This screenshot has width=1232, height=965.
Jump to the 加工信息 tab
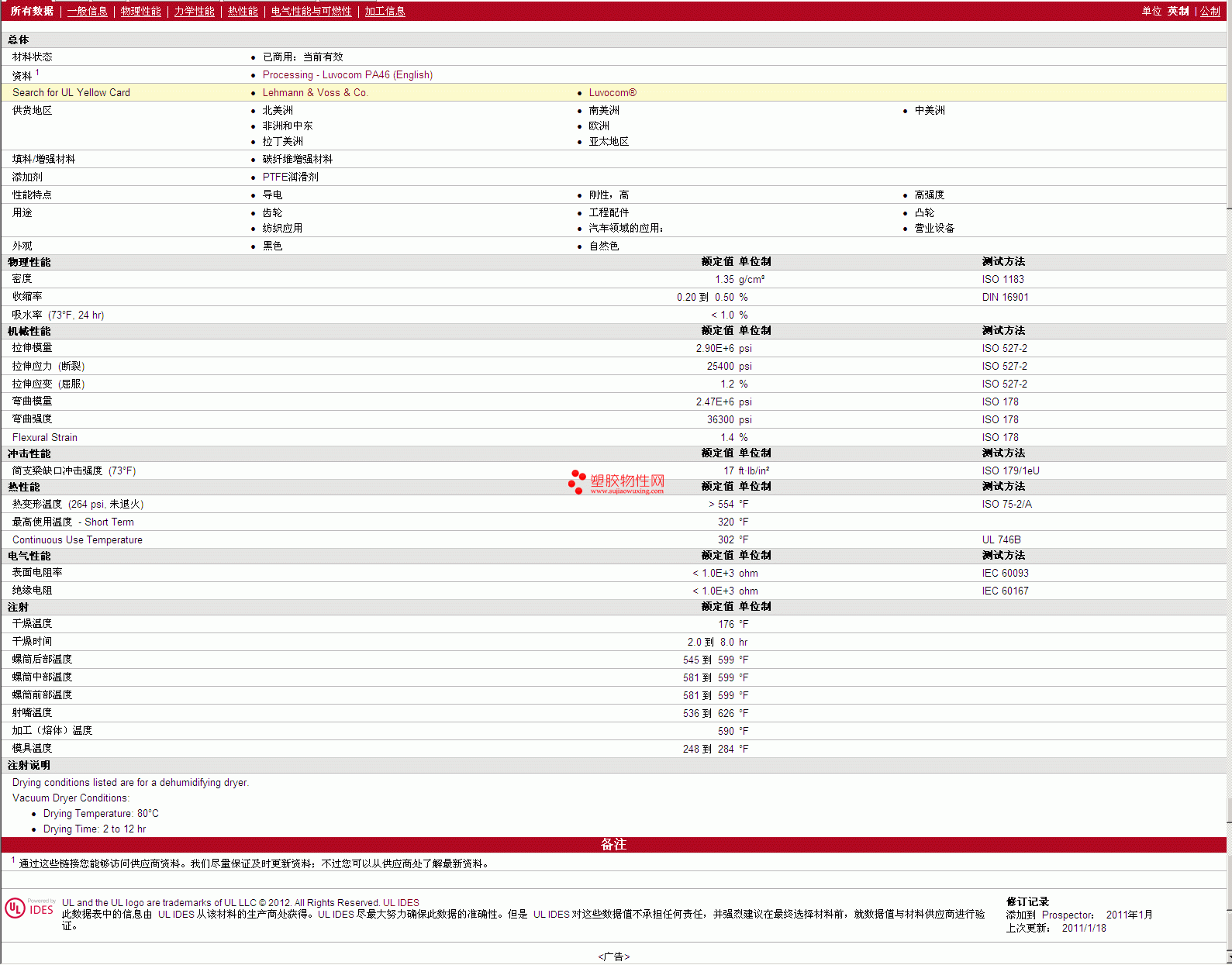click(x=385, y=11)
